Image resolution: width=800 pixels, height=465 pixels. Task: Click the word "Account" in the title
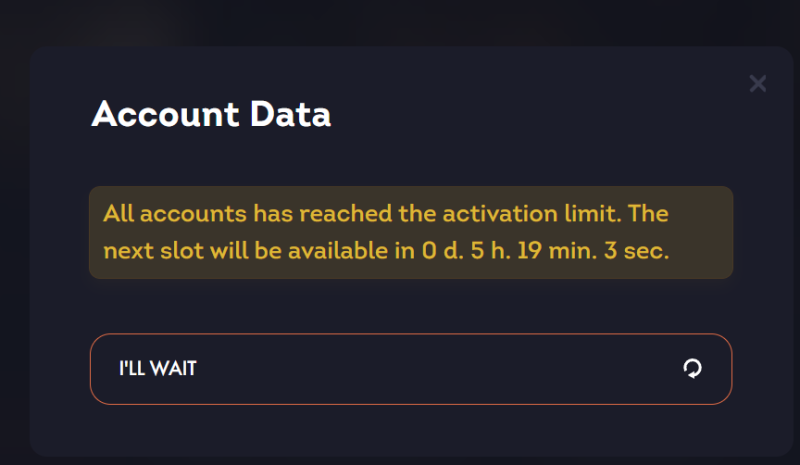[167, 115]
